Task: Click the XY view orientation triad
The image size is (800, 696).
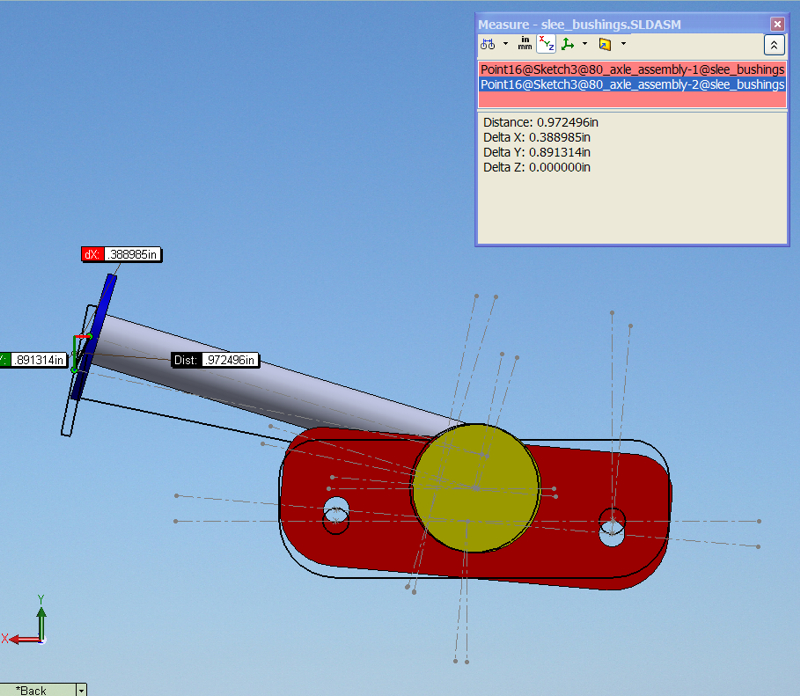Action: click(26, 622)
